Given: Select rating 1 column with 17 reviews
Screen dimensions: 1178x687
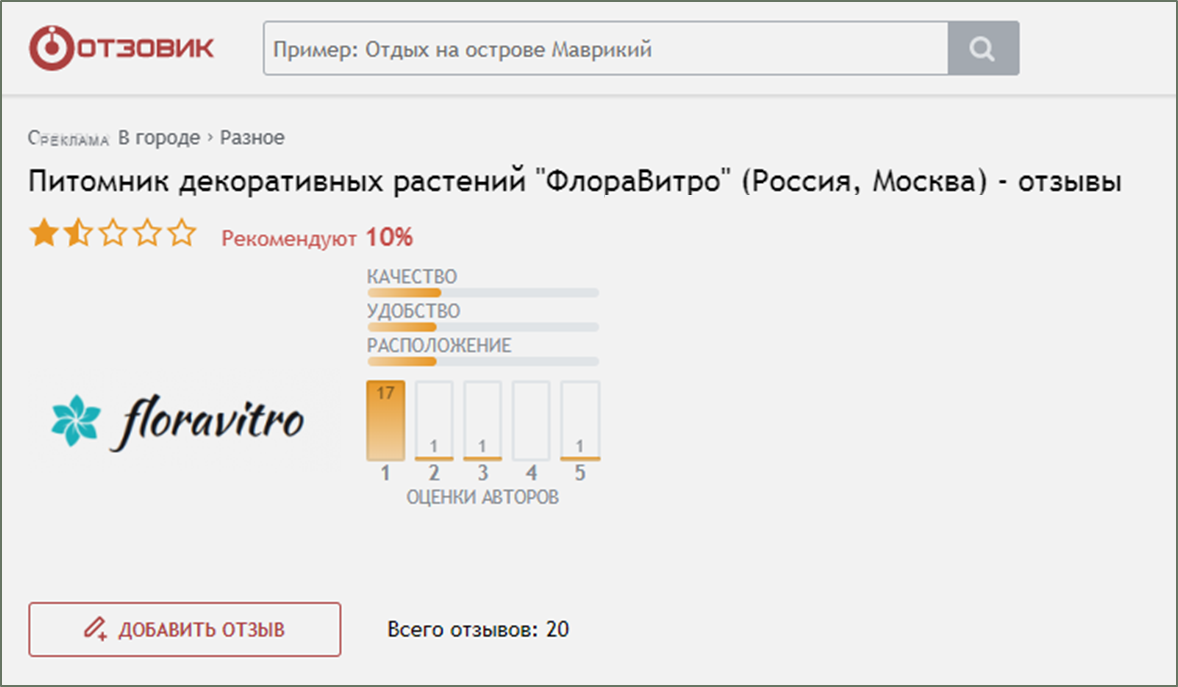Looking at the screenshot, I should 385,421.
